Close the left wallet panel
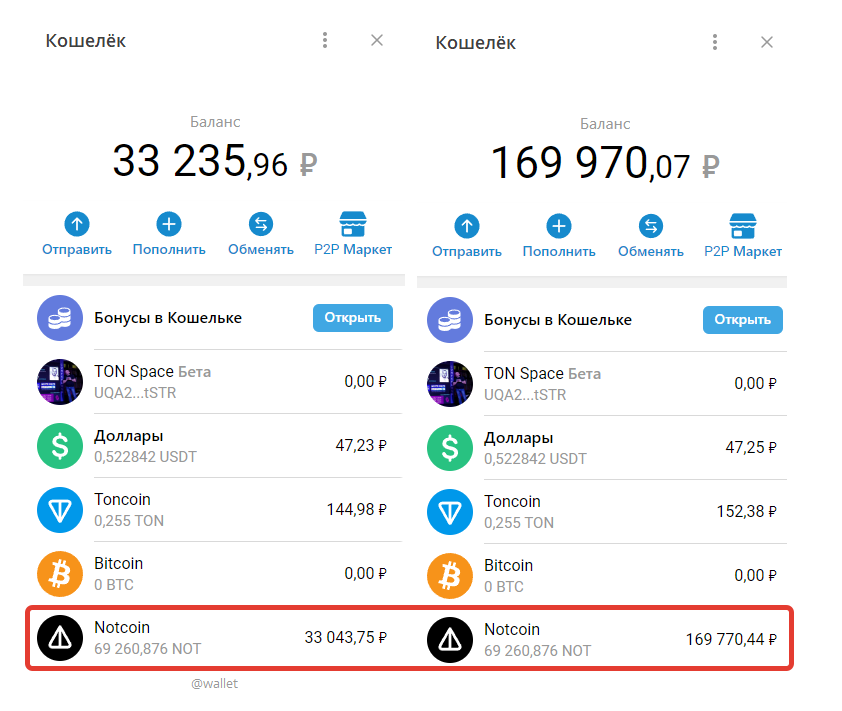The height and width of the screenshot is (711, 842). pyautogui.click(x=377, y=40)
